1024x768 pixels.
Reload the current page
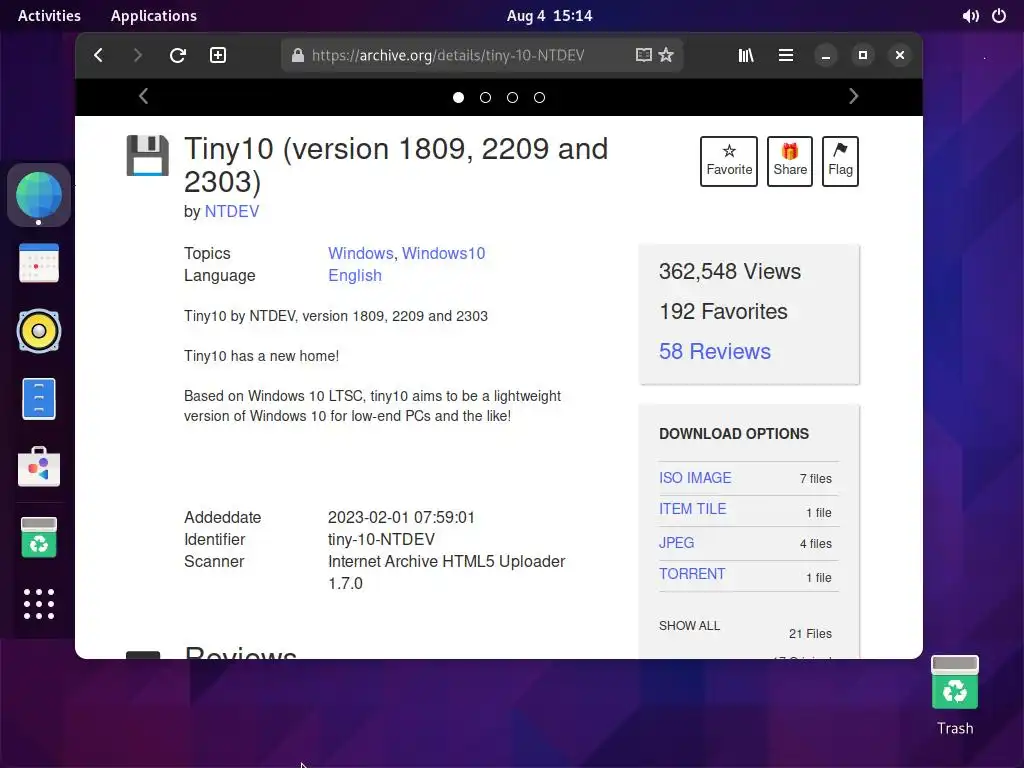click(178, 56)
